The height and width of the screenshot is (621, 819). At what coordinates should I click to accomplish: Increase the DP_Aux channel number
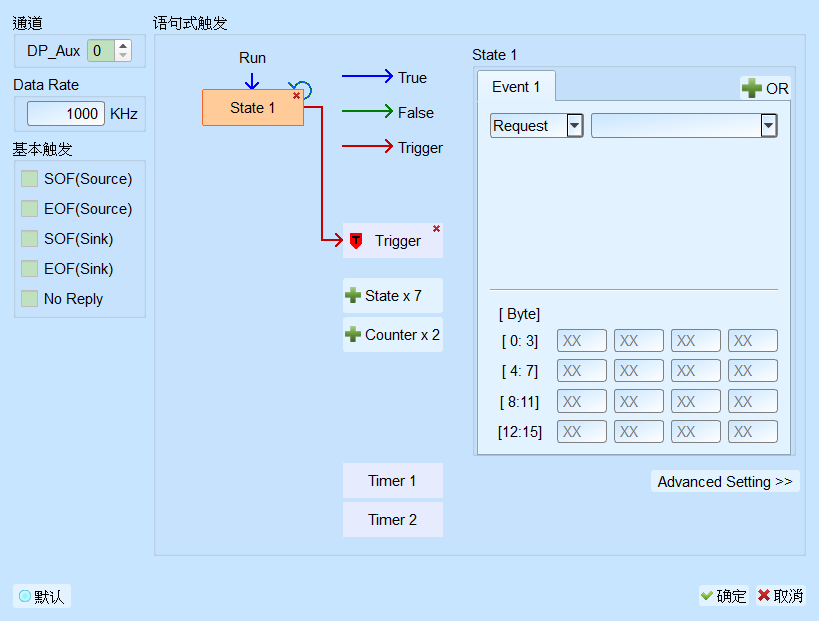pyautogui.click(x=123, y=46)
